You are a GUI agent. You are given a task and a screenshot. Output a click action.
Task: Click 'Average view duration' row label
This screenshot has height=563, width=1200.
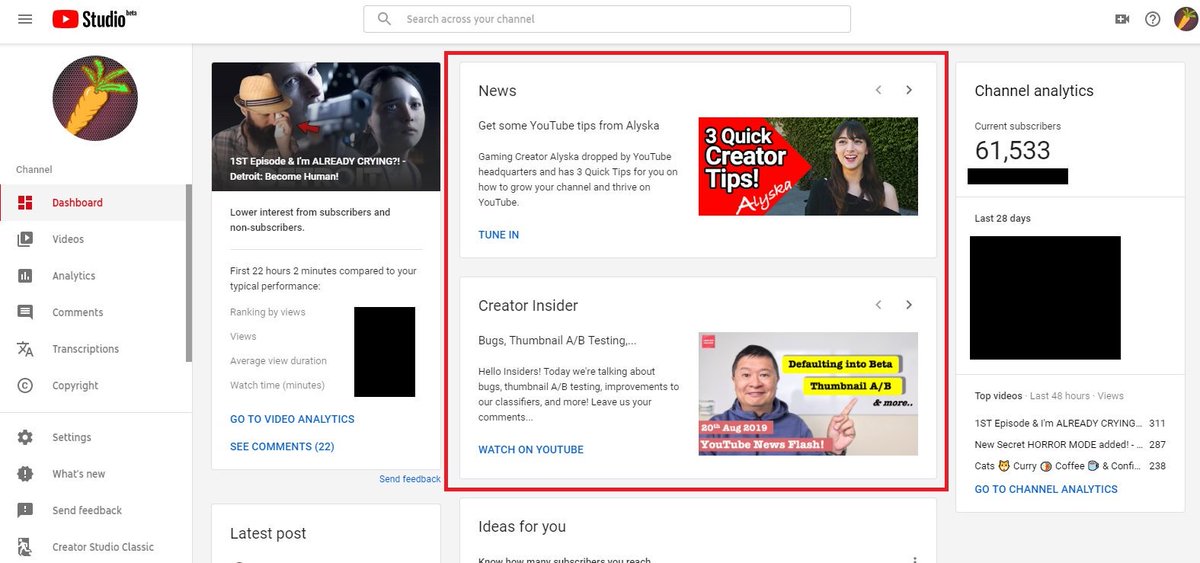(278, 361)
